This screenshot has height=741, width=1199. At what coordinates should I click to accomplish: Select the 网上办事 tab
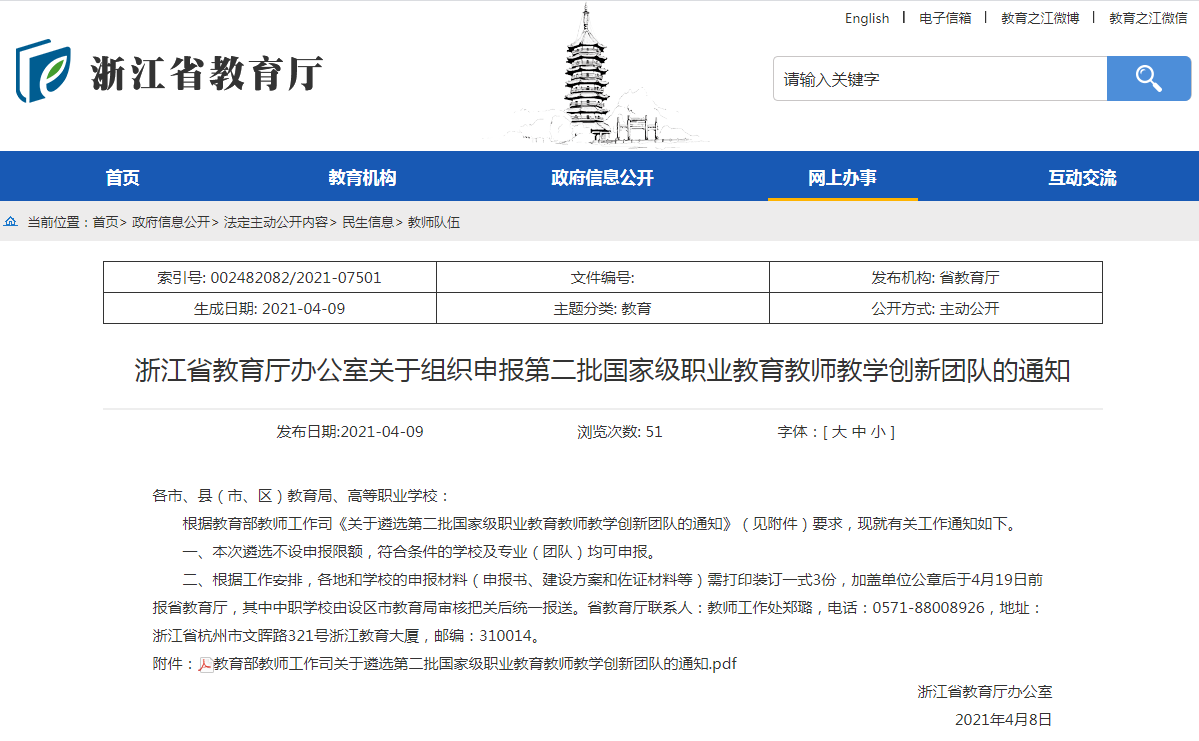pyautogui.click(x=842, y=176)
